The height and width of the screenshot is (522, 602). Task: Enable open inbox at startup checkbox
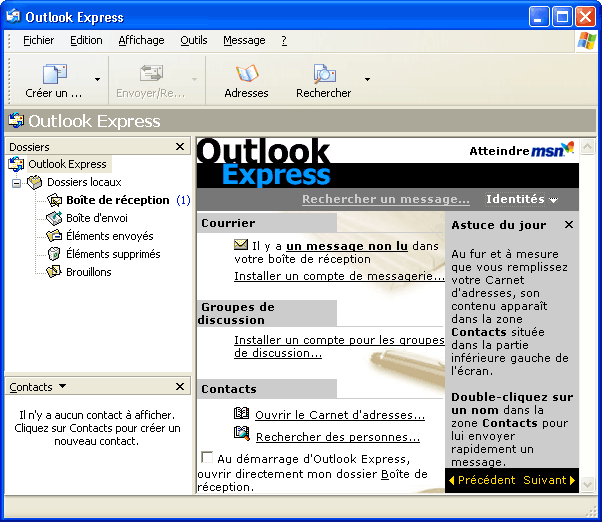coord(207,457)
